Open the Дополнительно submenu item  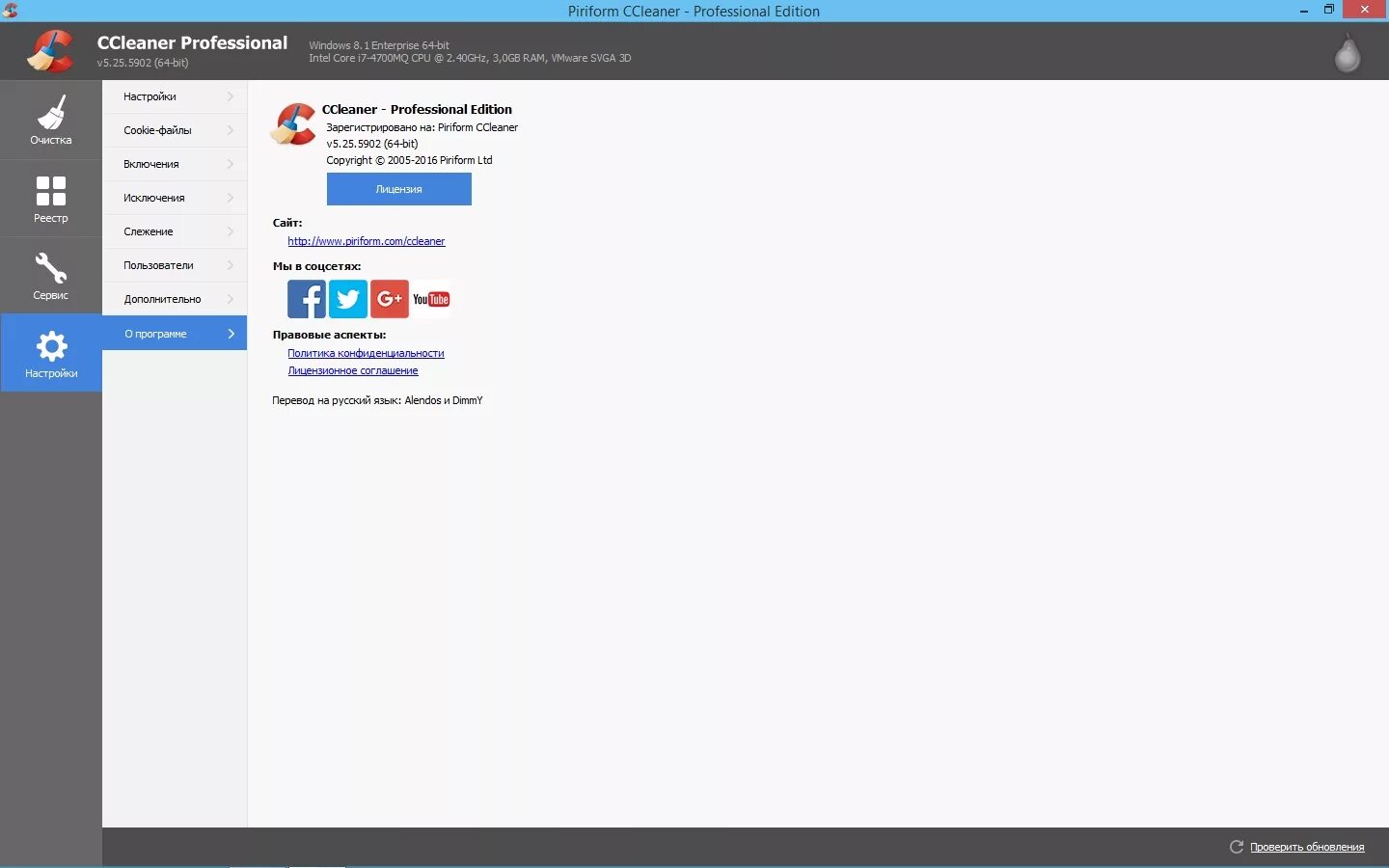pos(175,299)
